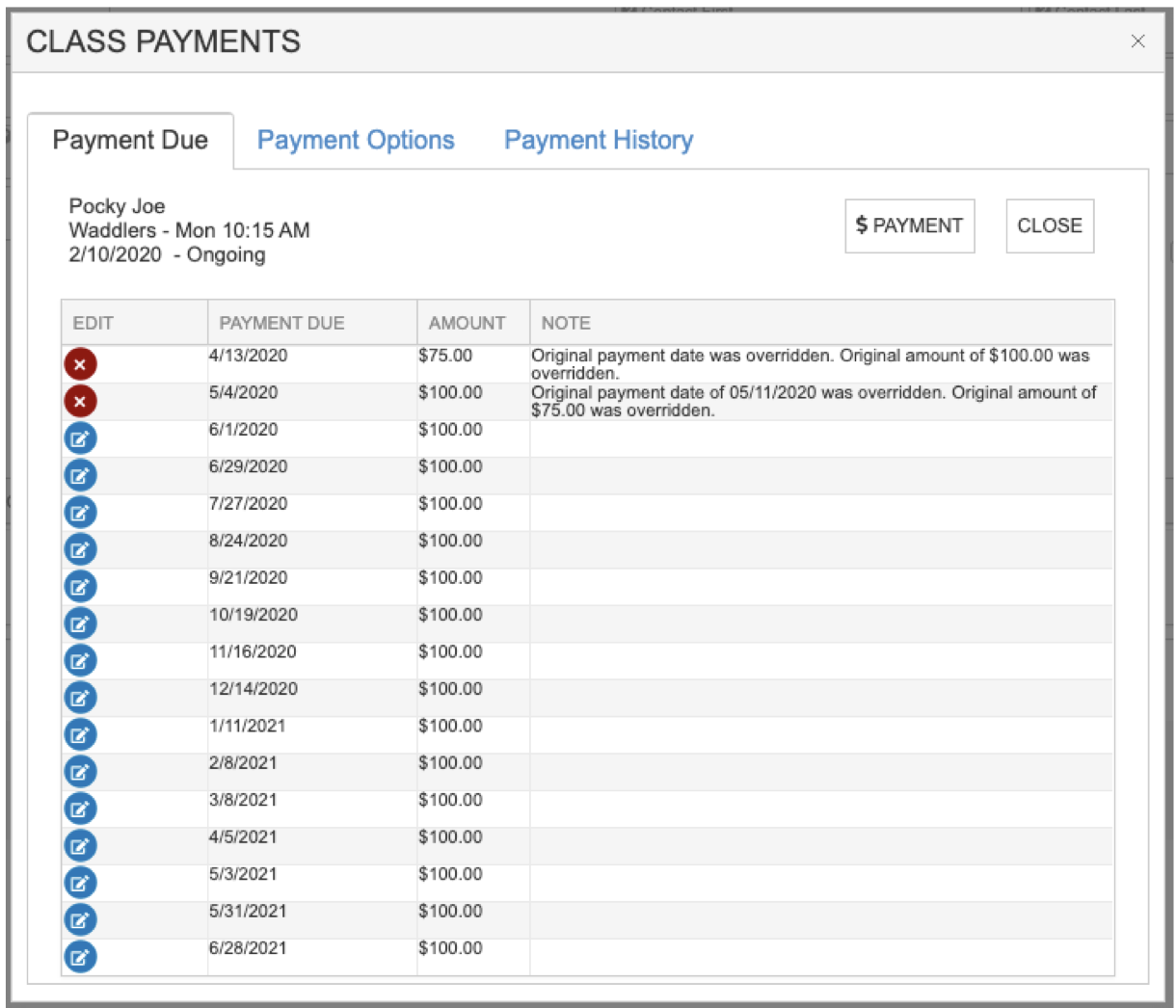This screenshot has width=1176, height=1008.
Task: Click the CLOSE button
Action: 1049,225
